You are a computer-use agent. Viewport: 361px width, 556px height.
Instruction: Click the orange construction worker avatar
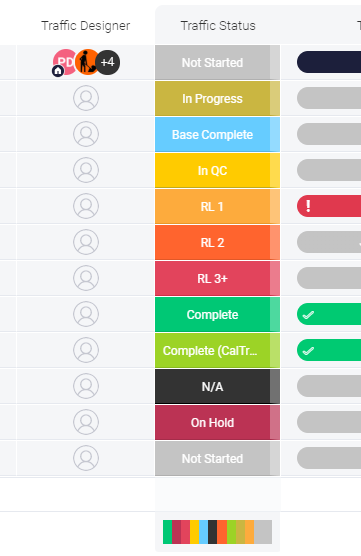tap(87, 62)
